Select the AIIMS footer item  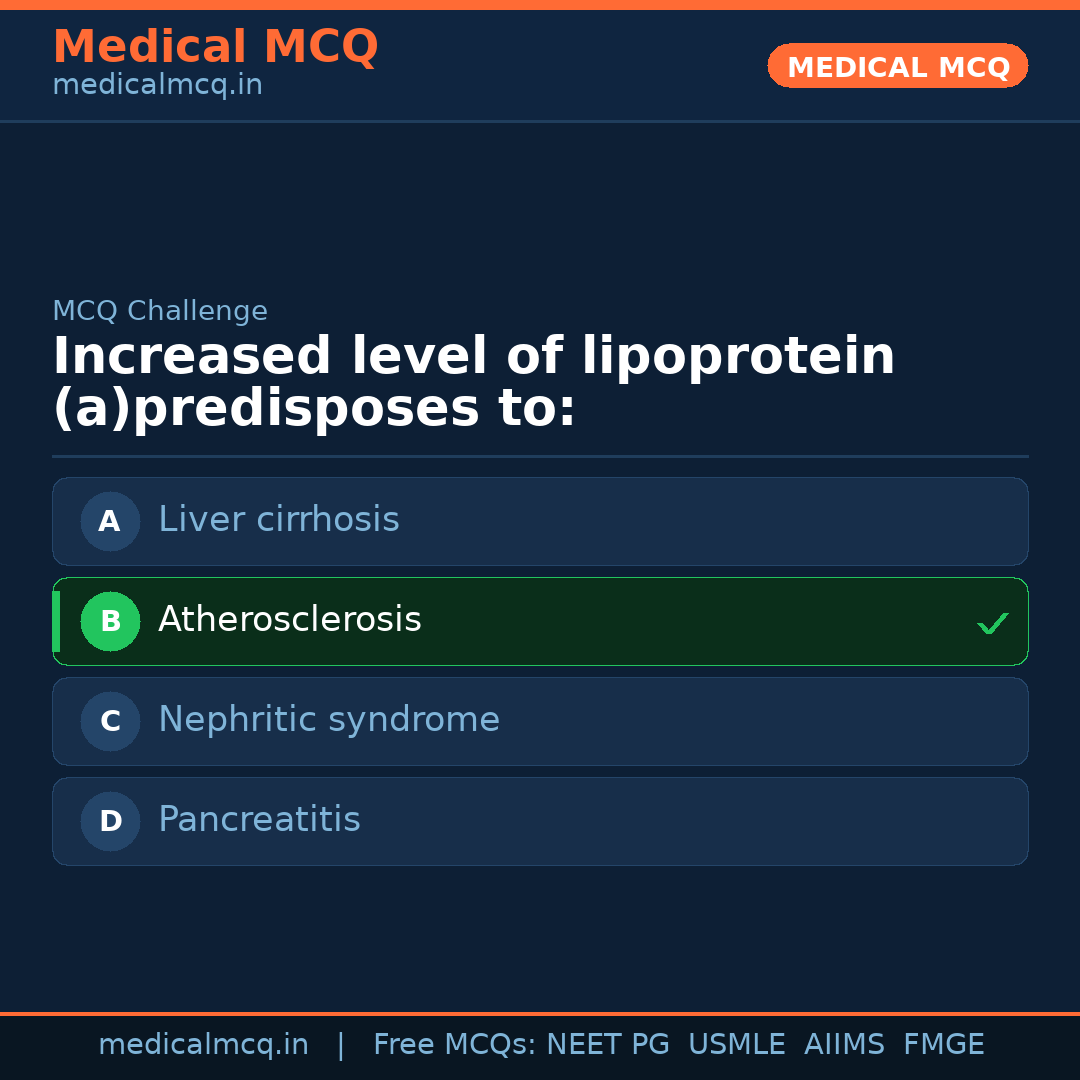(x=844, y=1045)
